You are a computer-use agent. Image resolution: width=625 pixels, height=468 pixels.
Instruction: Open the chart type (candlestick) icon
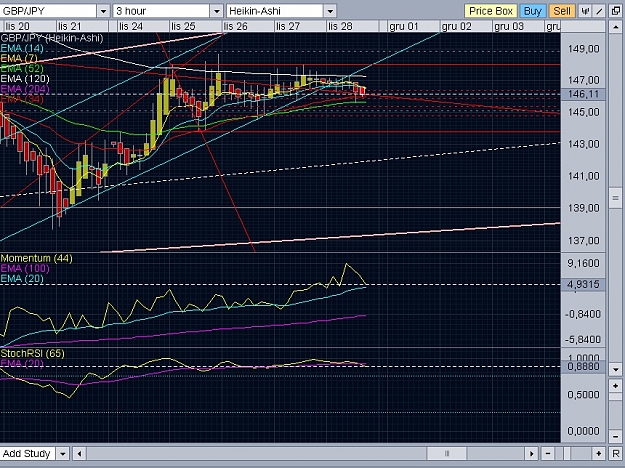point(585,11)
